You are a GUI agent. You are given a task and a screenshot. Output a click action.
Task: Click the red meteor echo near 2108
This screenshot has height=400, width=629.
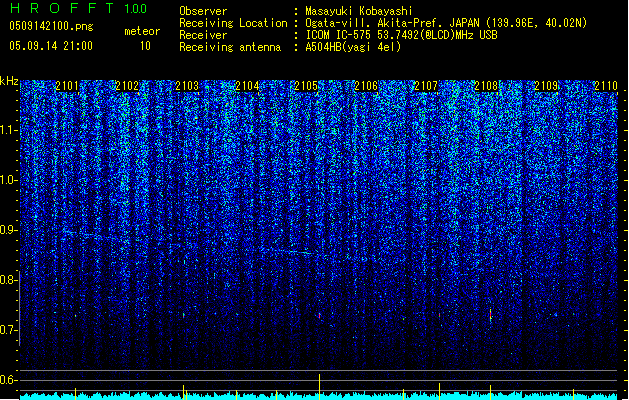490,315
